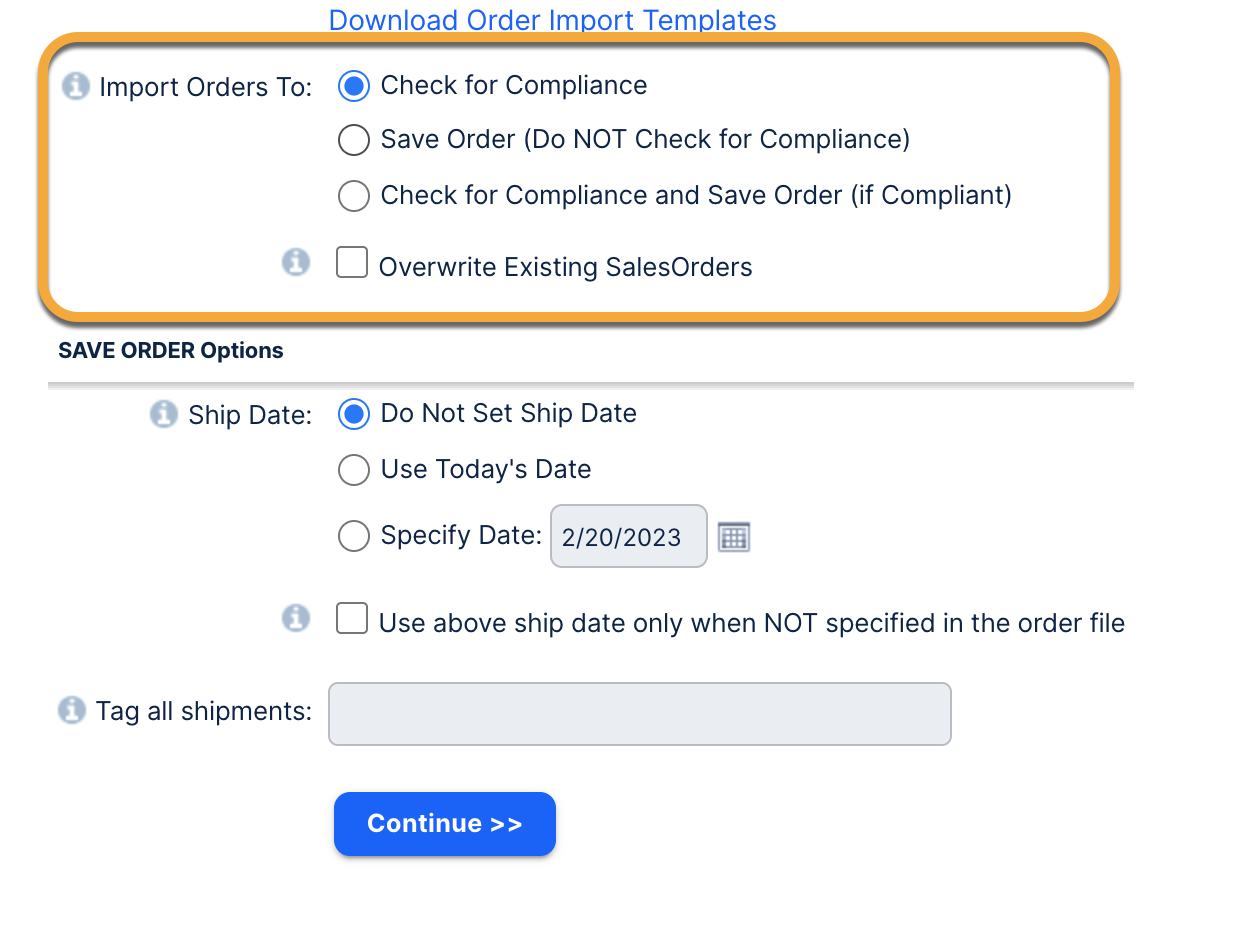
Task: Click the Tag all shipments text field
Action: pyautogui.click(x=640, y=714)
